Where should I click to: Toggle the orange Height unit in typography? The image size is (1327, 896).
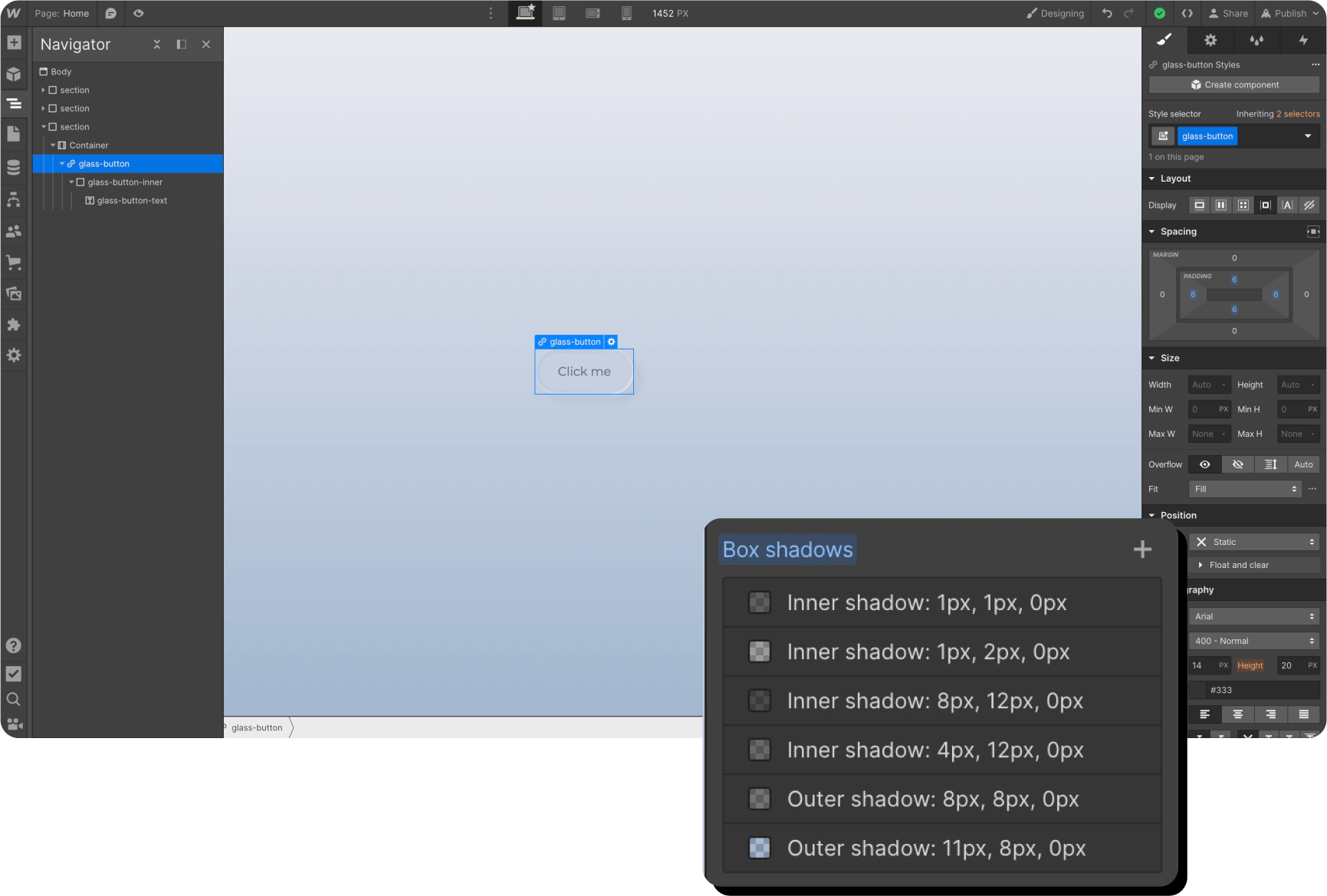[x=1250, y=665]
